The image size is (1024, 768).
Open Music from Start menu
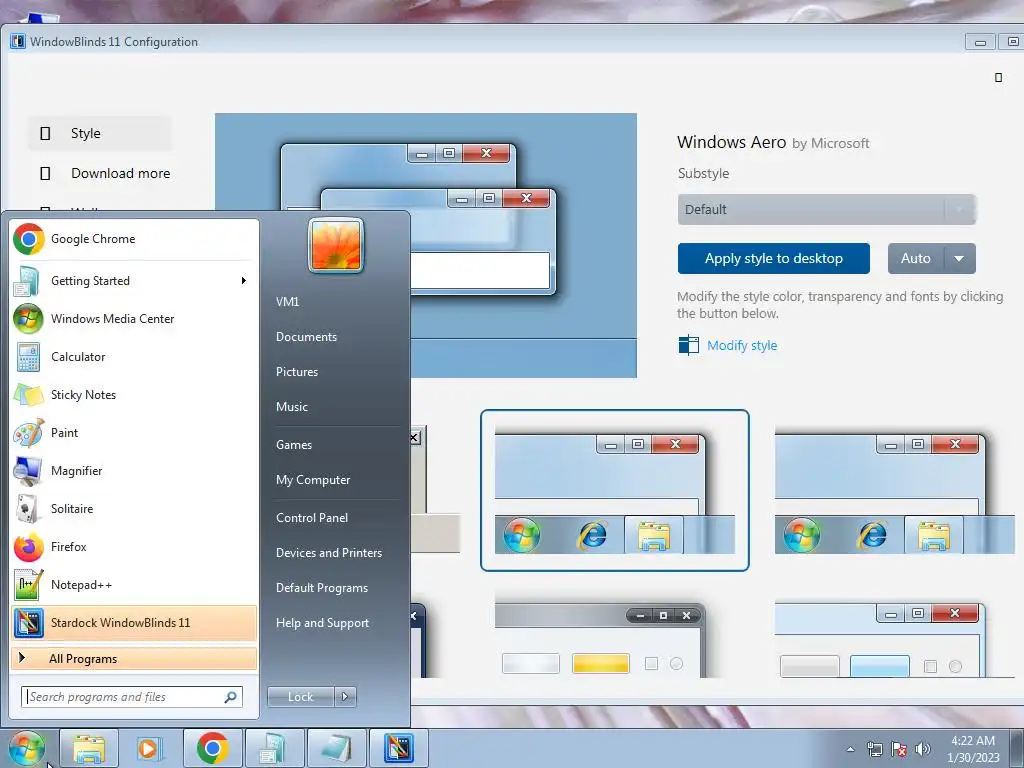292,407
